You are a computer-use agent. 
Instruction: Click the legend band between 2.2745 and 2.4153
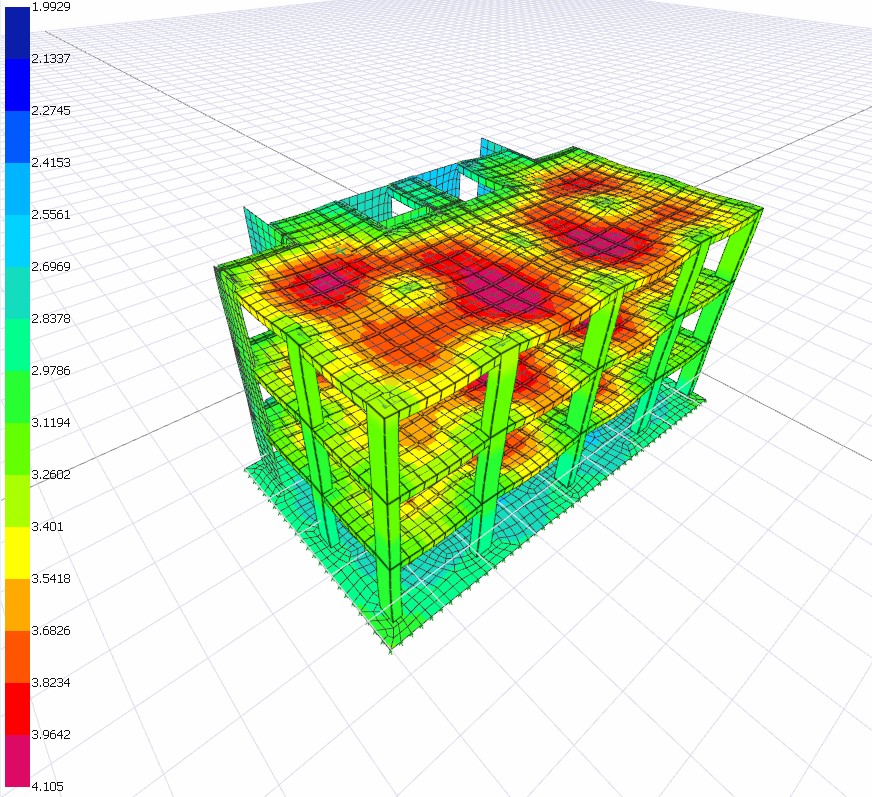[x=17, y=136]
